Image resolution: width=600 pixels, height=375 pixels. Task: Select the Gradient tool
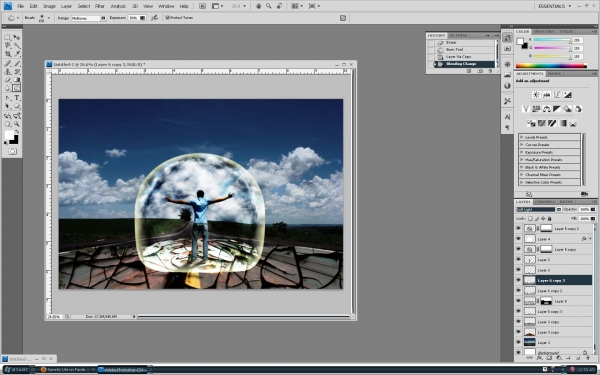click(x=17, y=80)
